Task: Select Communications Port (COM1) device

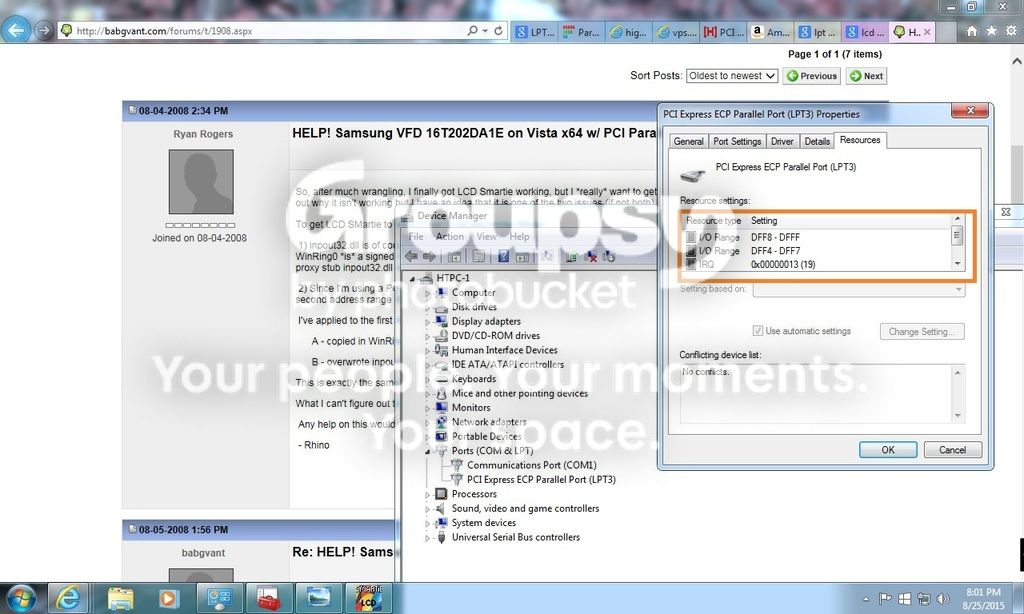Action: click(x=532, y=465)
